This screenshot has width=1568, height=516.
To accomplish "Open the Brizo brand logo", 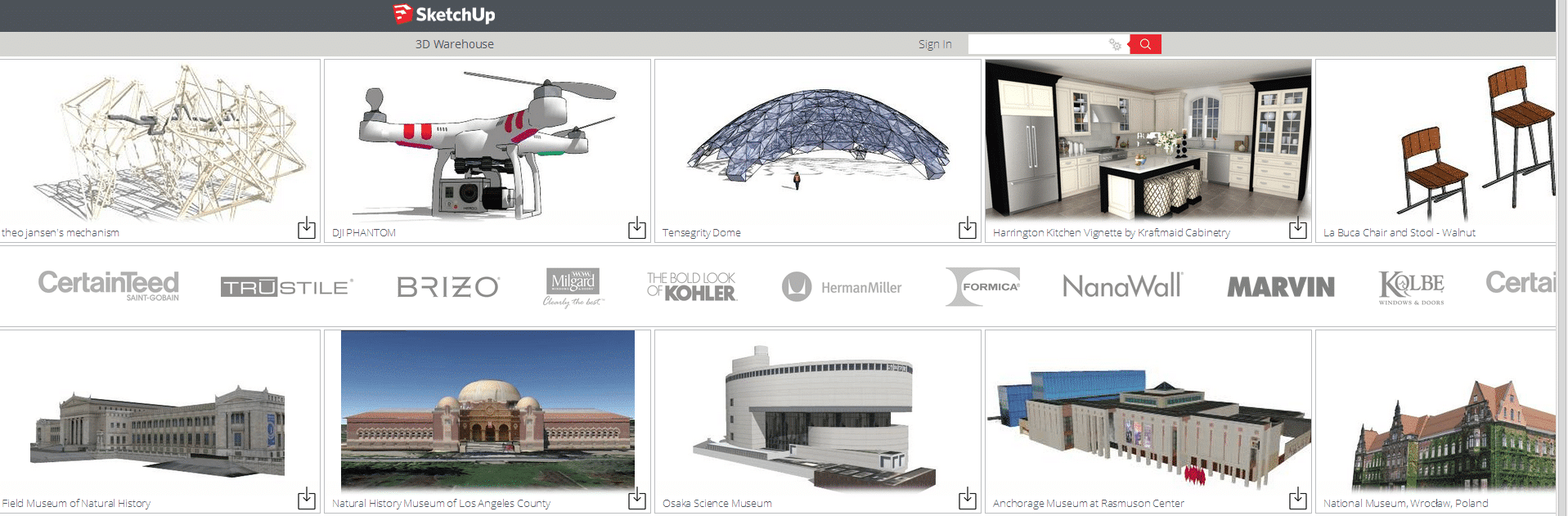I will [448, 287].
